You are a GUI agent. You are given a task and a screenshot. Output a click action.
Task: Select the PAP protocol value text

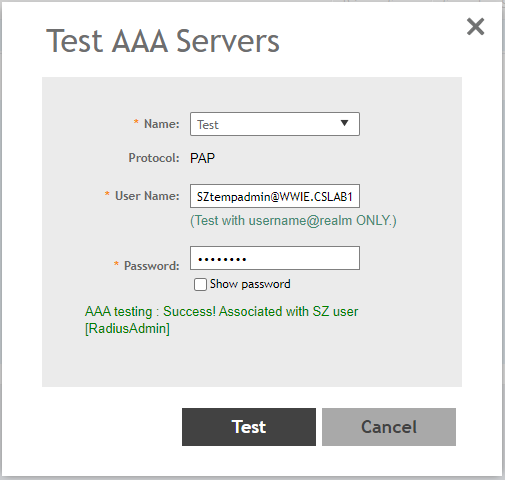(202, 158)
